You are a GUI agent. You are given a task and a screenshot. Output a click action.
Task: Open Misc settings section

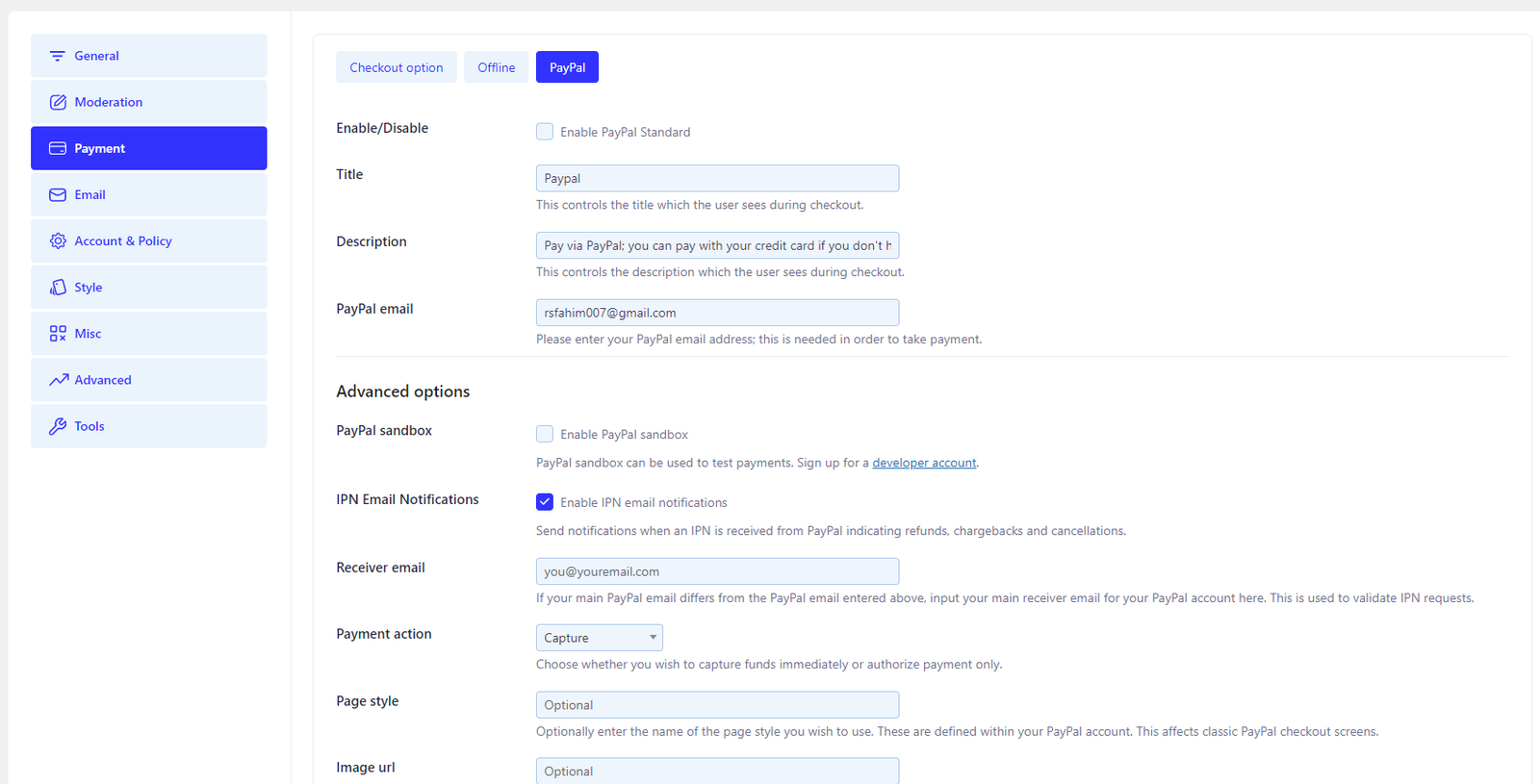tap(149, 334)
